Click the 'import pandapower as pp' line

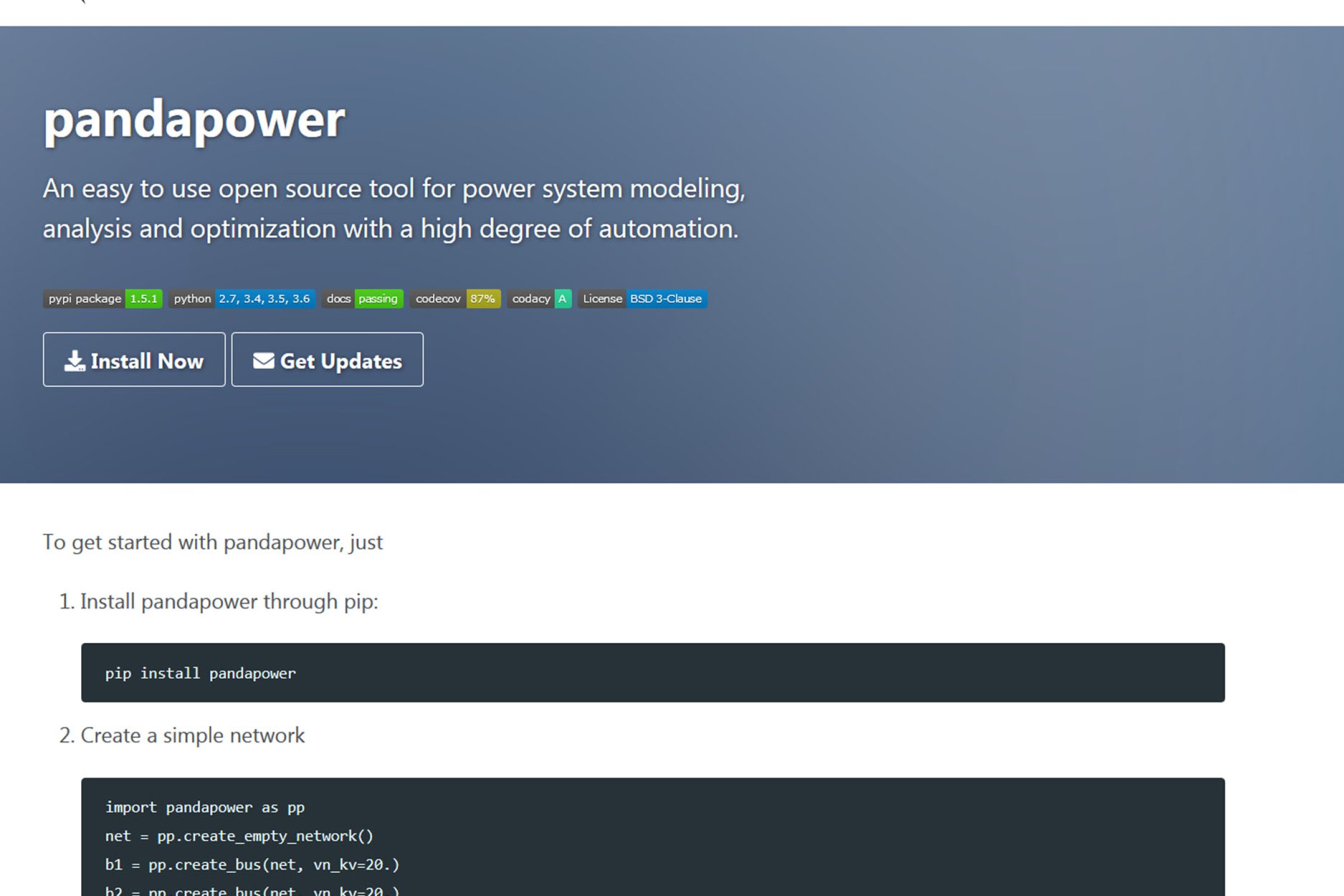click(x=204, y=808)
